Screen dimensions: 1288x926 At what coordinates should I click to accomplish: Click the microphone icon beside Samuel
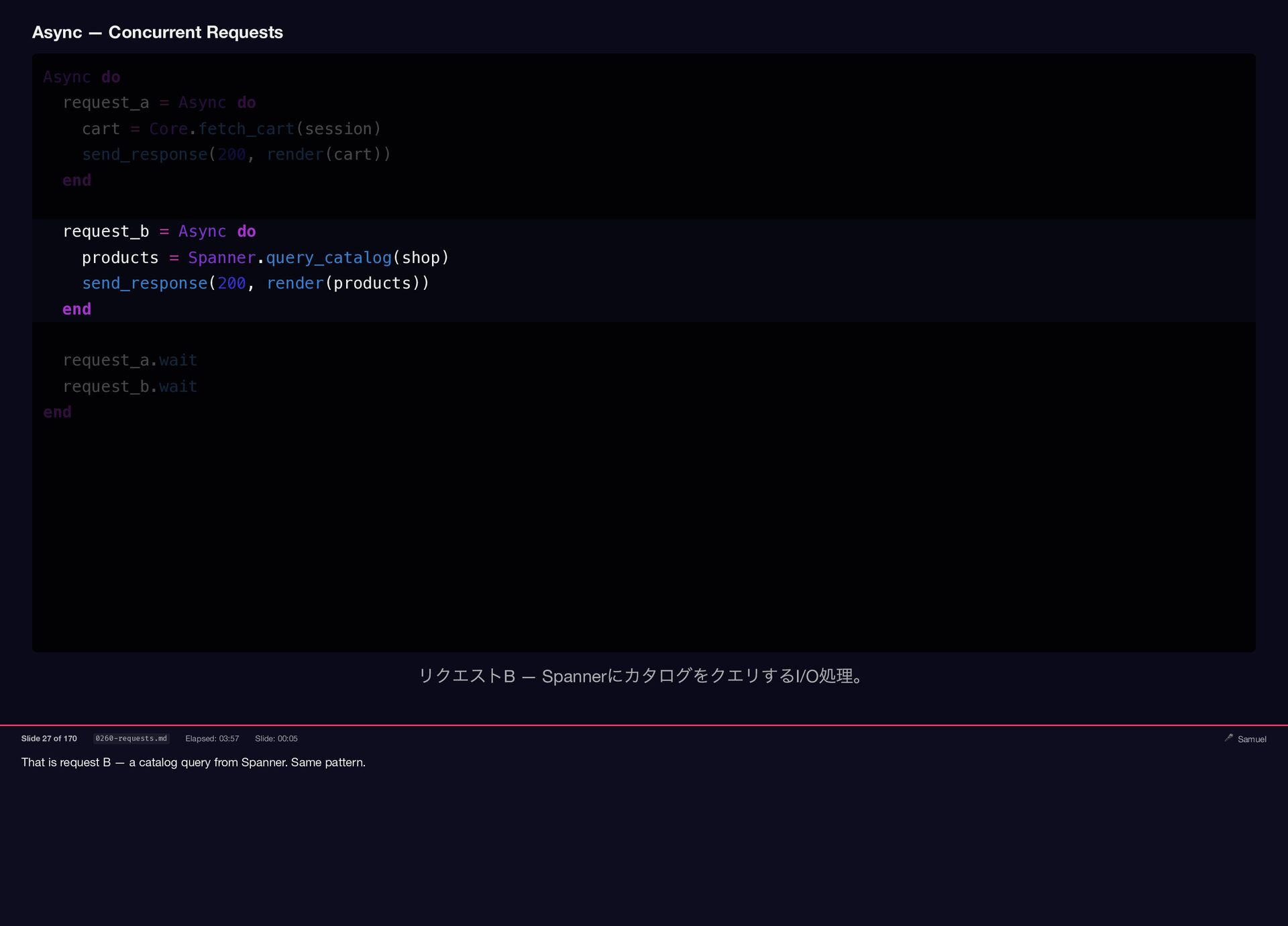(x=1228, y=737)
